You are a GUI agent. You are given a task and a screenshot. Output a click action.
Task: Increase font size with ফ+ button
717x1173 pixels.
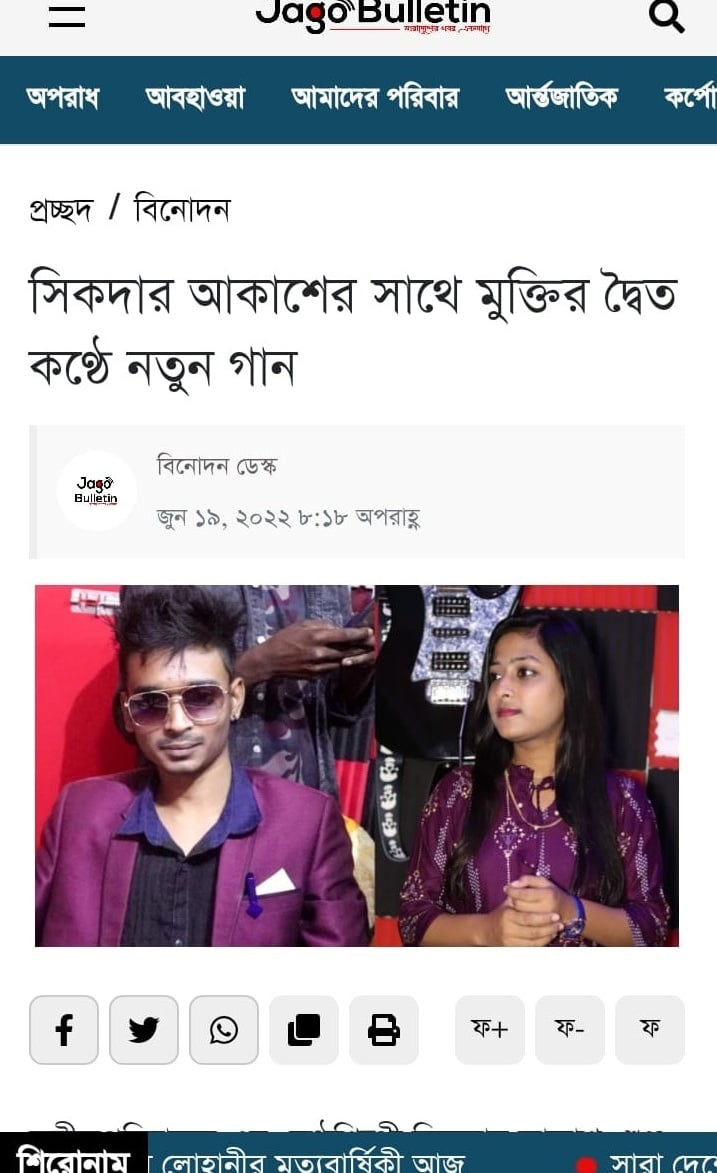coord(489,1029)
